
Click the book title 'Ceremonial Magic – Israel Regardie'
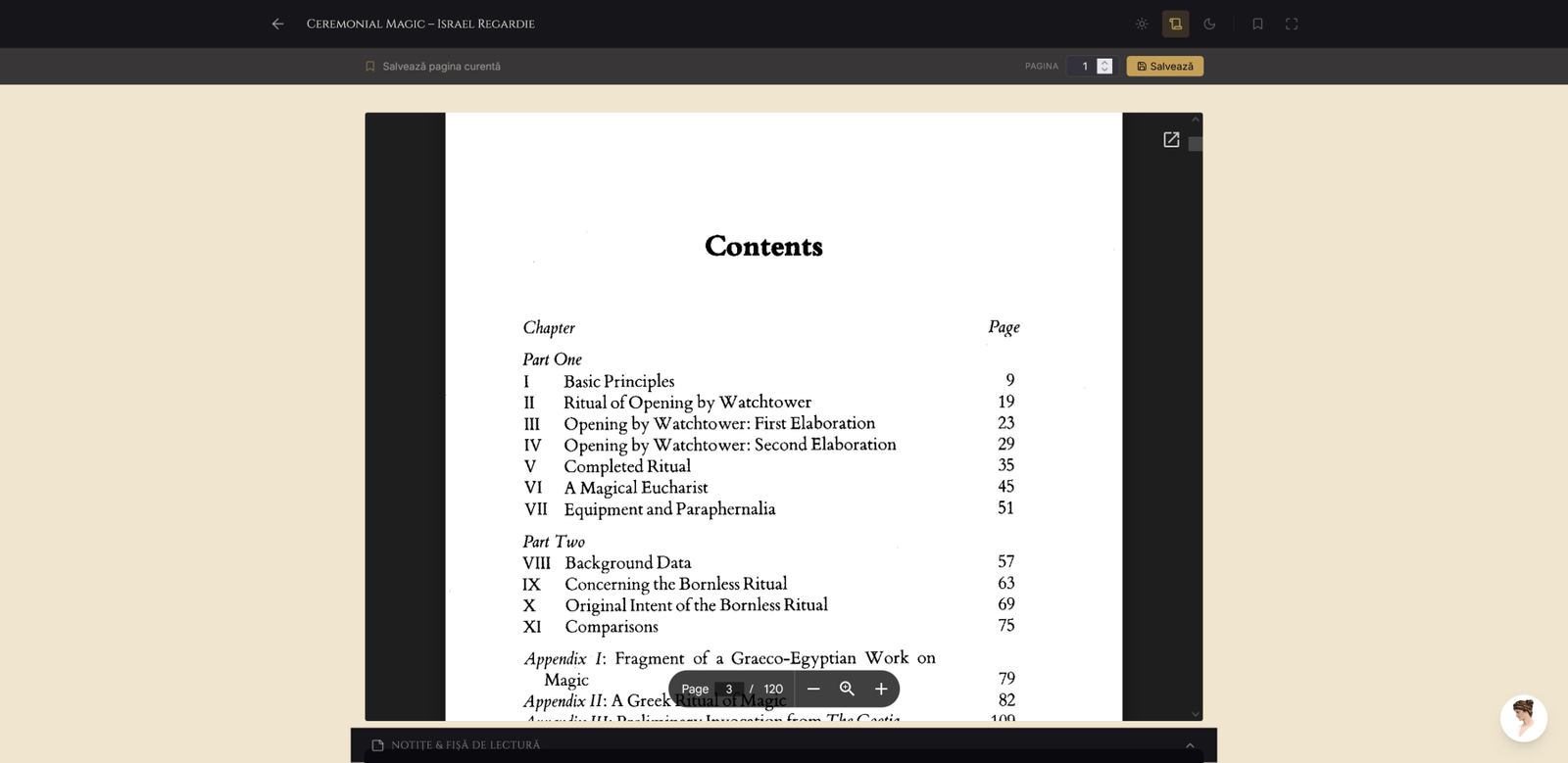[420, 24]
